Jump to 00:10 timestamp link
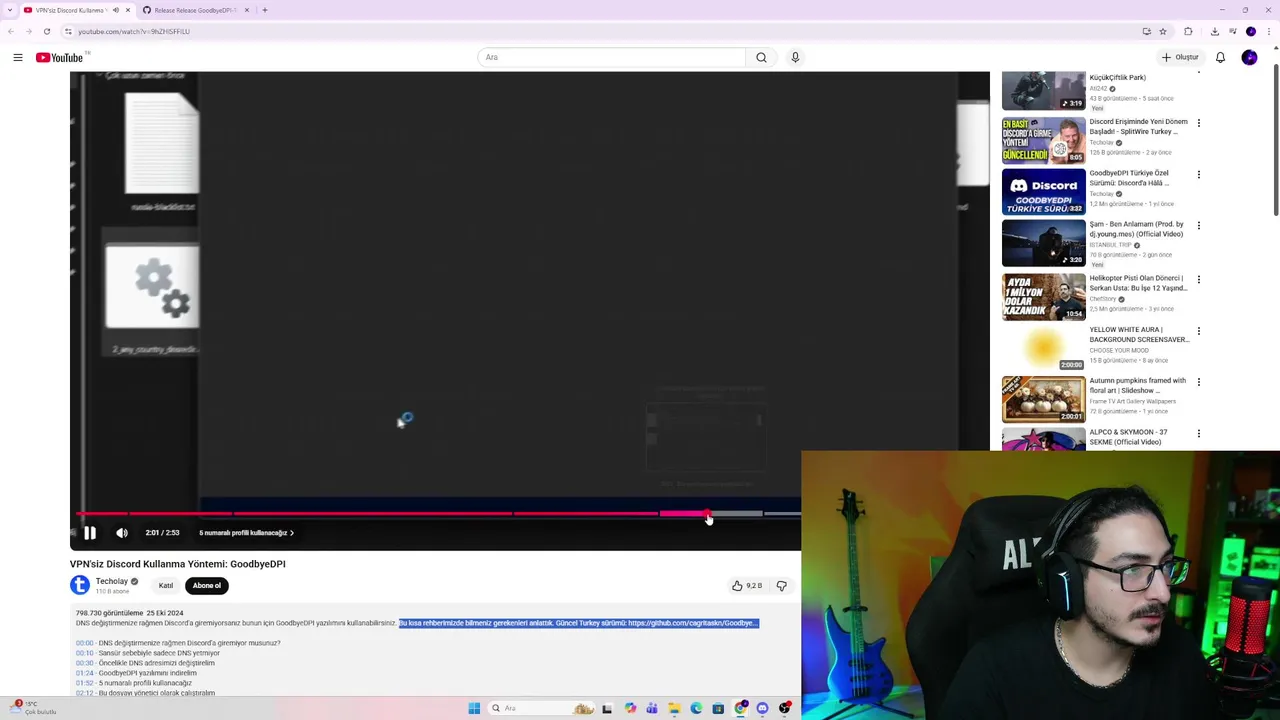The image size is (1280, 720). pos(84,653)
